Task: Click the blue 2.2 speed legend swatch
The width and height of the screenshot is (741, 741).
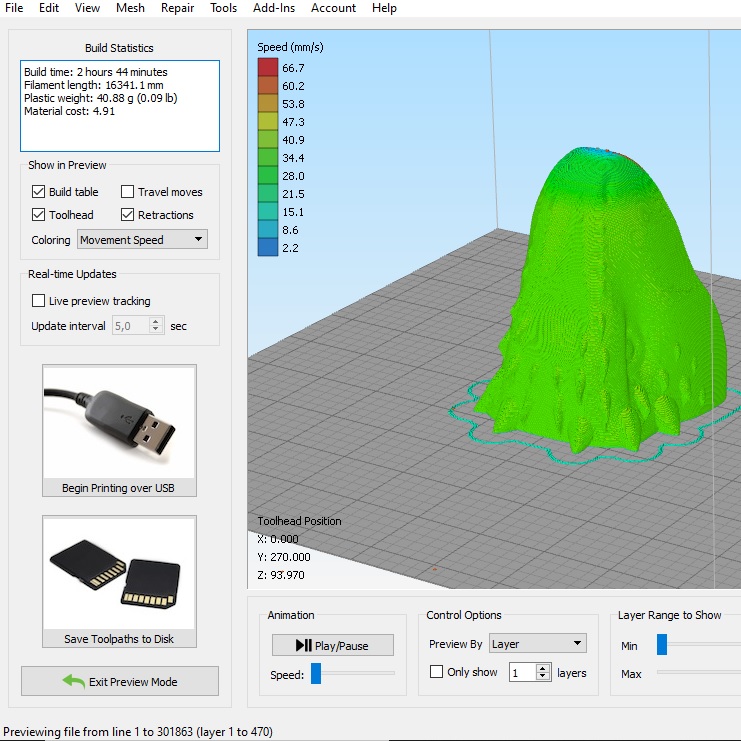Action: (268, 248)
